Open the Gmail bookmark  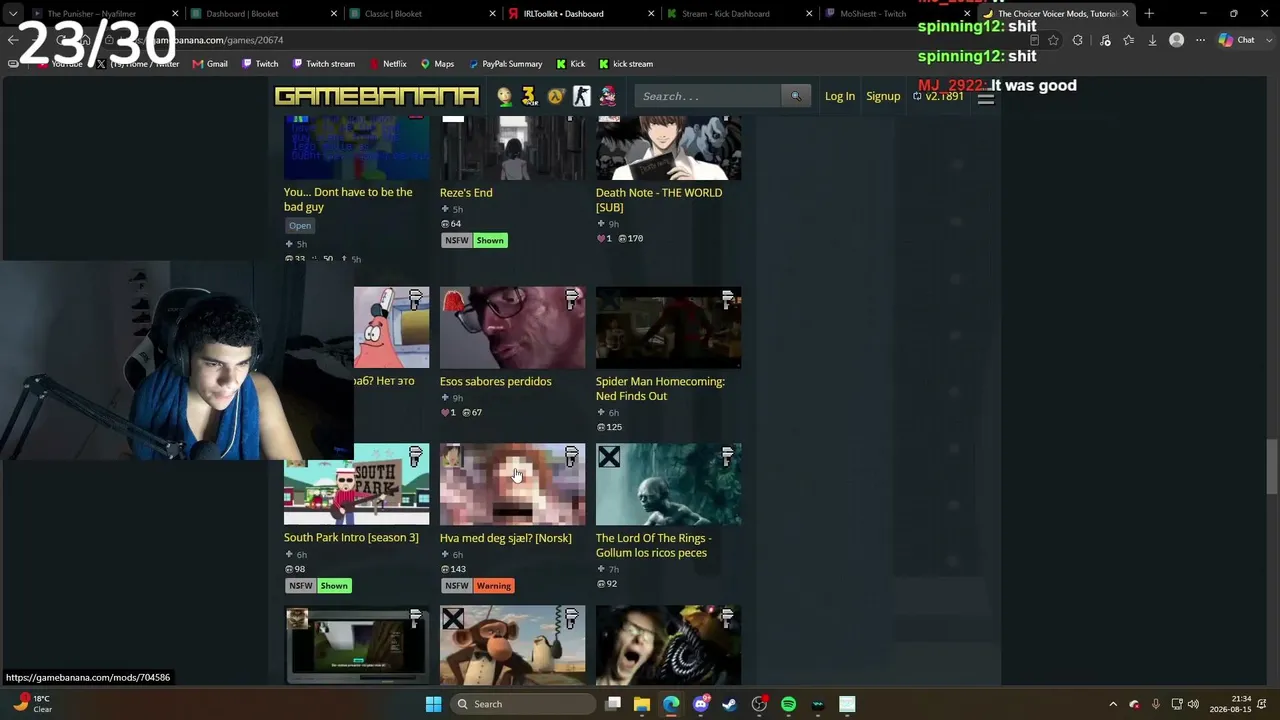[x=210, y=64]
